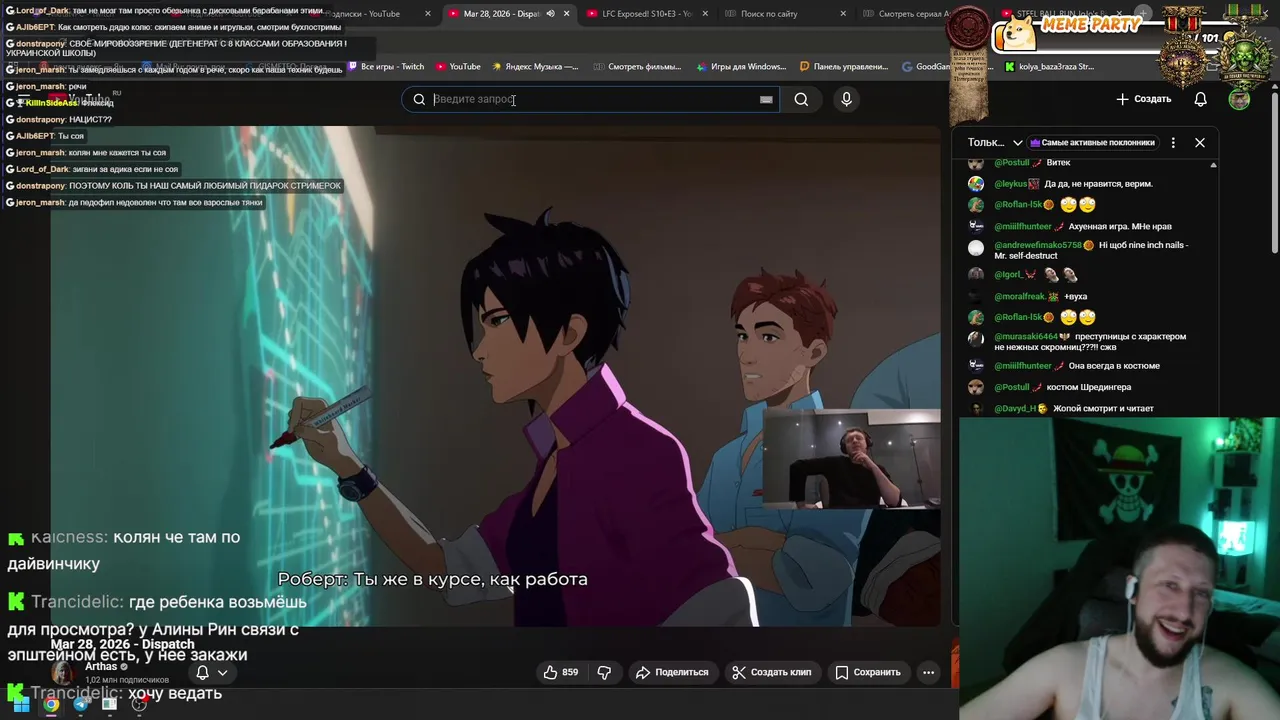Mute the audio-playing tab speaker icon
1280x720 pixels.
click(x=550, y=14)
